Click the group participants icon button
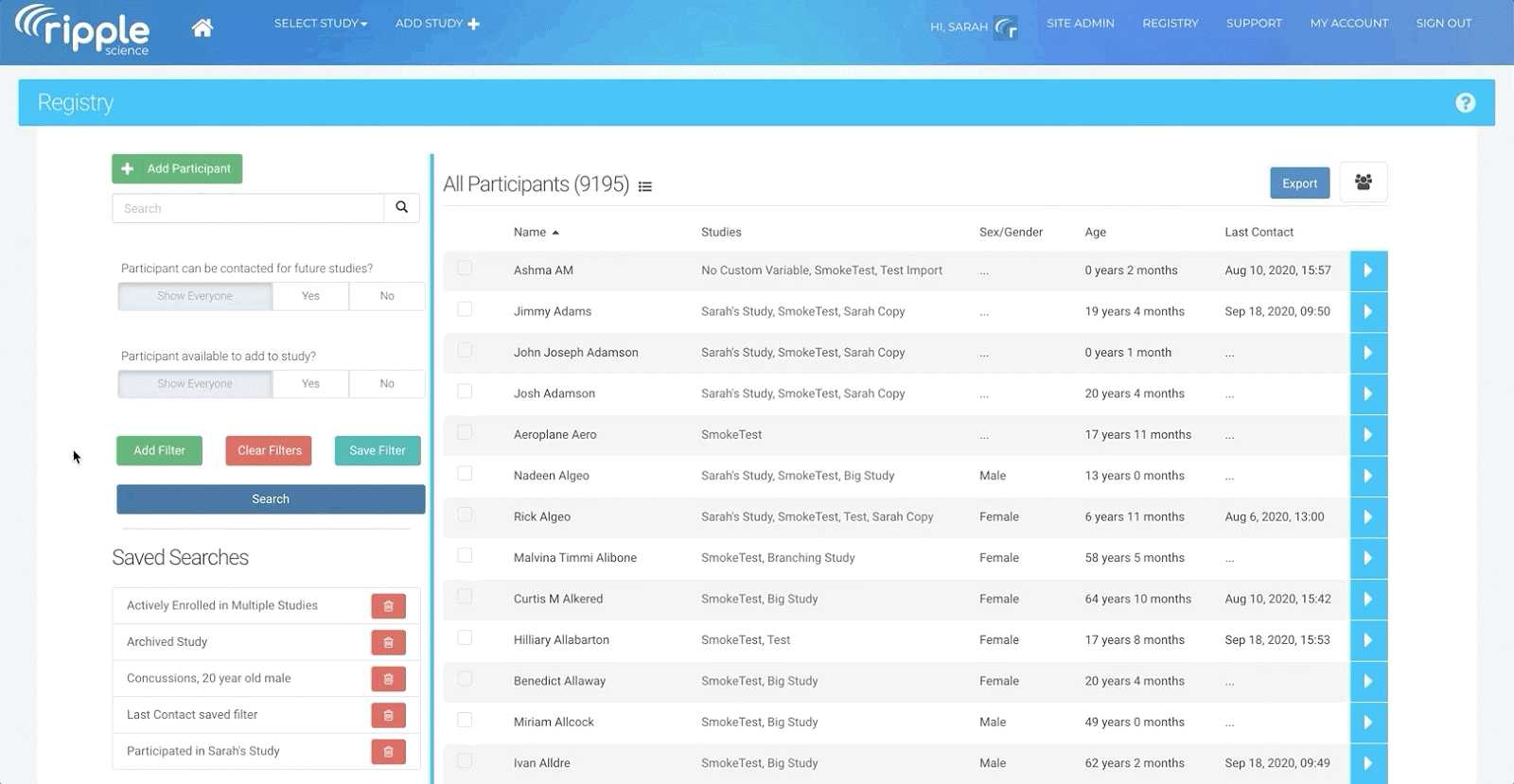This screenshot has width=1514, height=784. tap(1363, 183)
